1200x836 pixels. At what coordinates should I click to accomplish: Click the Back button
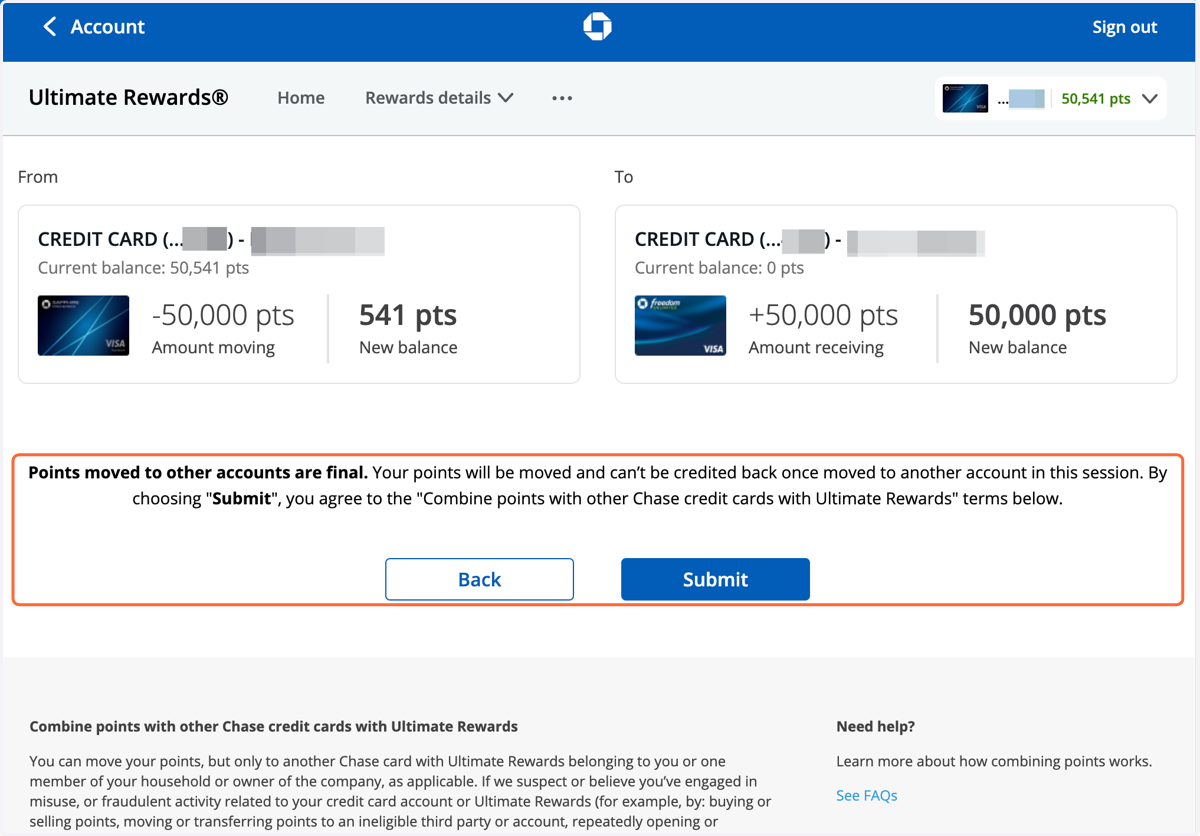click(479, 579)
